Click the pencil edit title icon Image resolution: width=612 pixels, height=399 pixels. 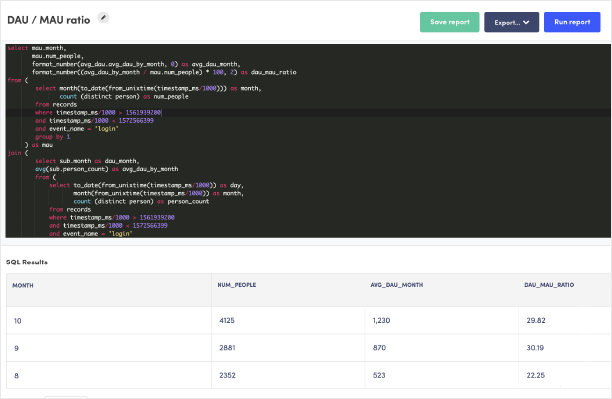[103, 18]
